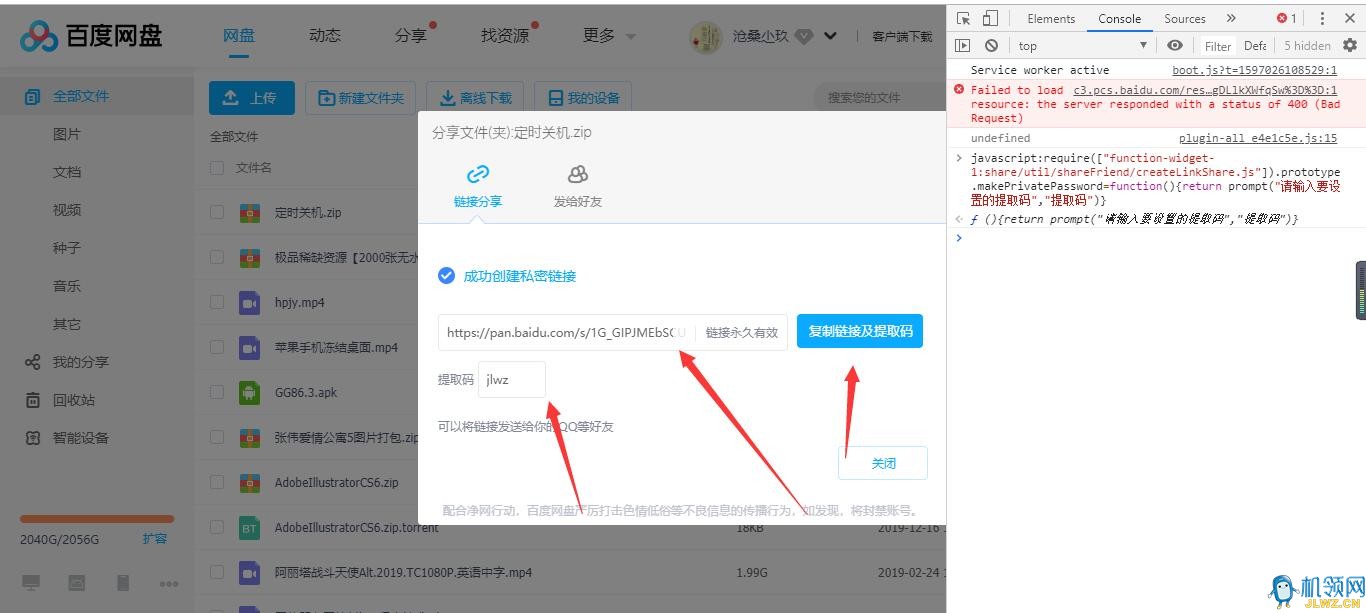Click the 关闭 button in share dialog
This screenshot has height=613, width=1366.
tap(883, 463)
